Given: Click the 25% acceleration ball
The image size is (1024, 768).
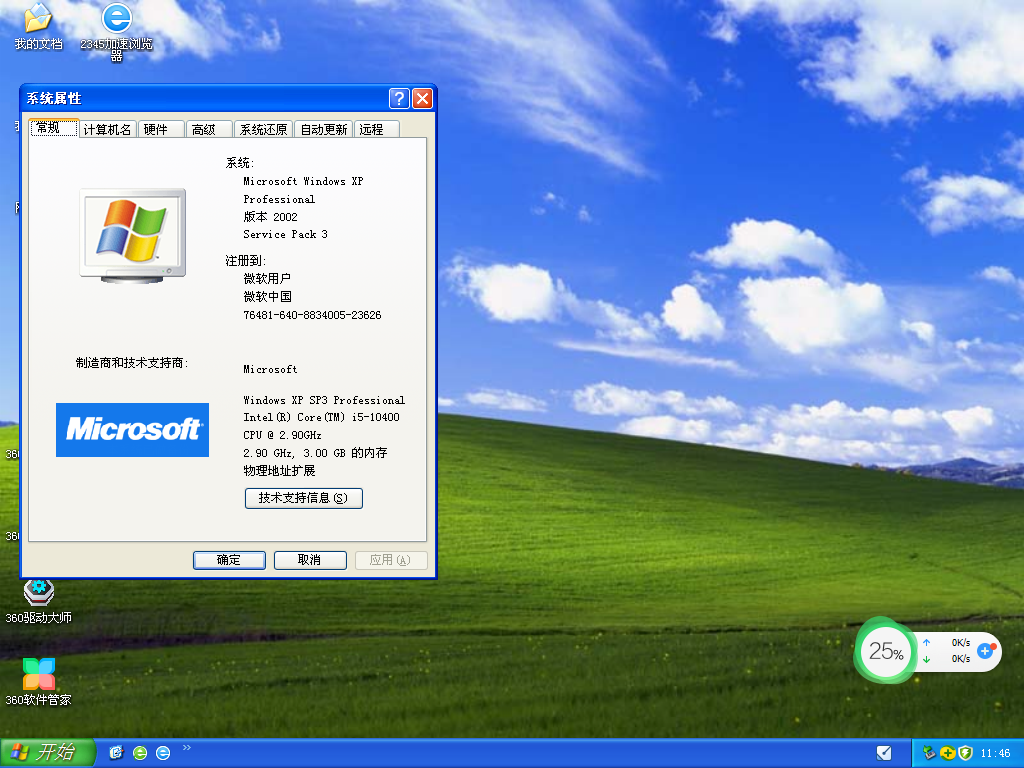Looking at the screenshot, I should coord(885,651).
